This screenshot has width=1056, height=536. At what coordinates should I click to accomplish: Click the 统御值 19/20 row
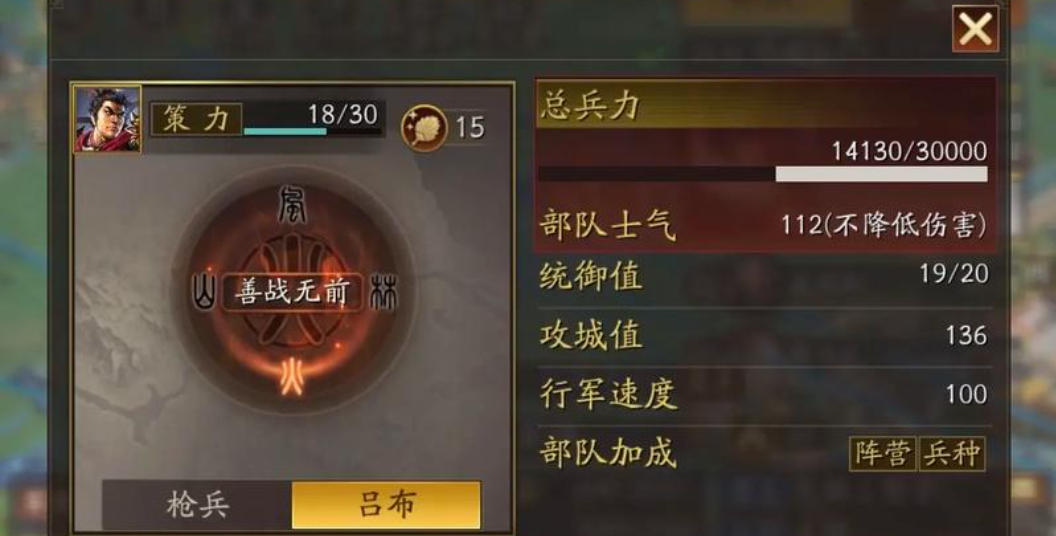coord(765,275)
